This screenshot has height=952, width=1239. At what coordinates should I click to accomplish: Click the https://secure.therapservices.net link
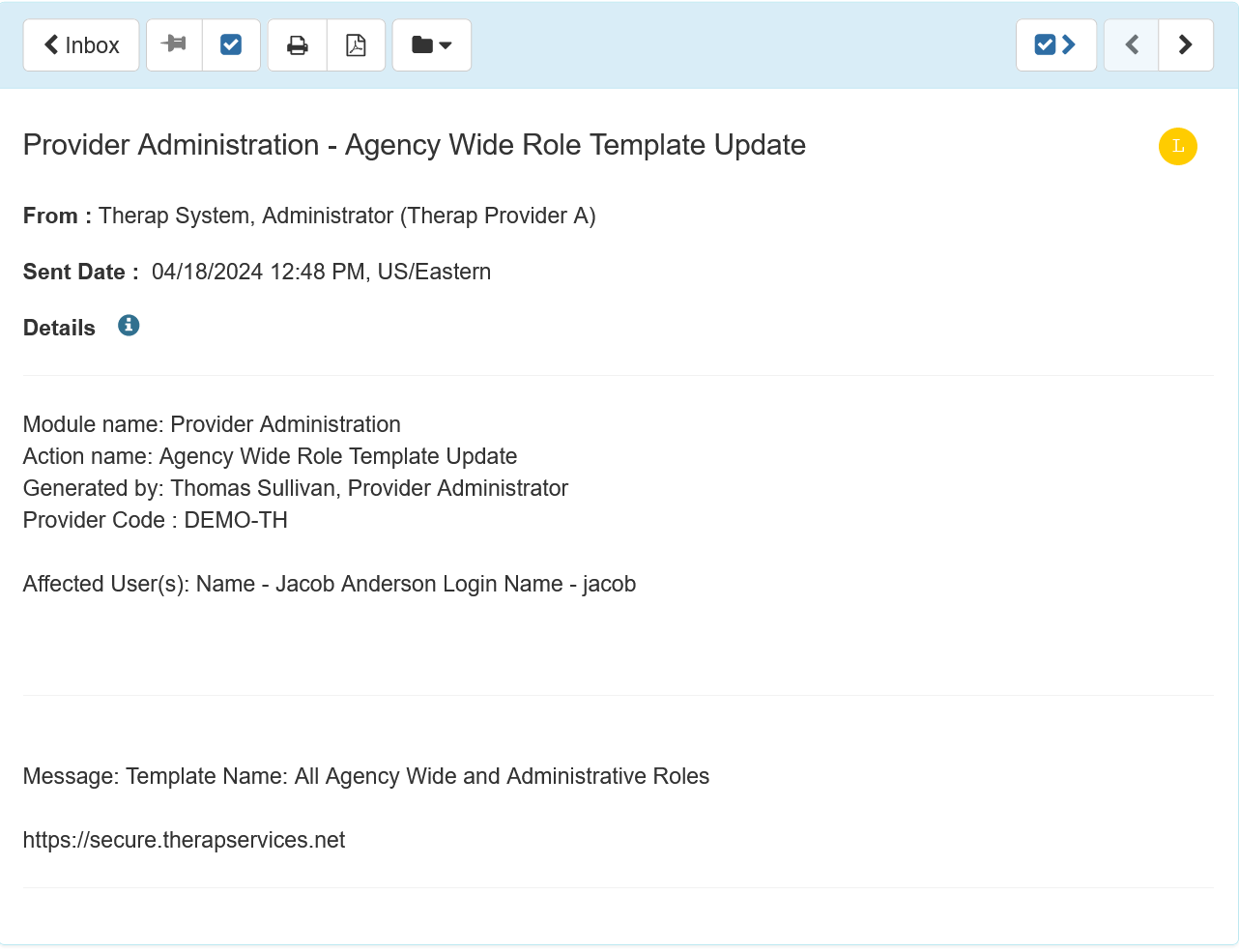[184, 840]
